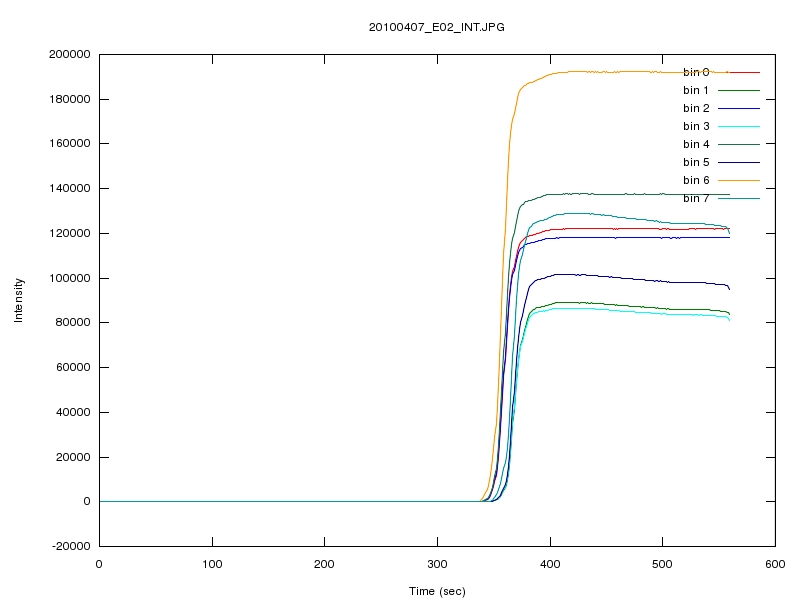
Task: Click the chart title 20100407_E02_INT.JPG
Action: (437, 27)
